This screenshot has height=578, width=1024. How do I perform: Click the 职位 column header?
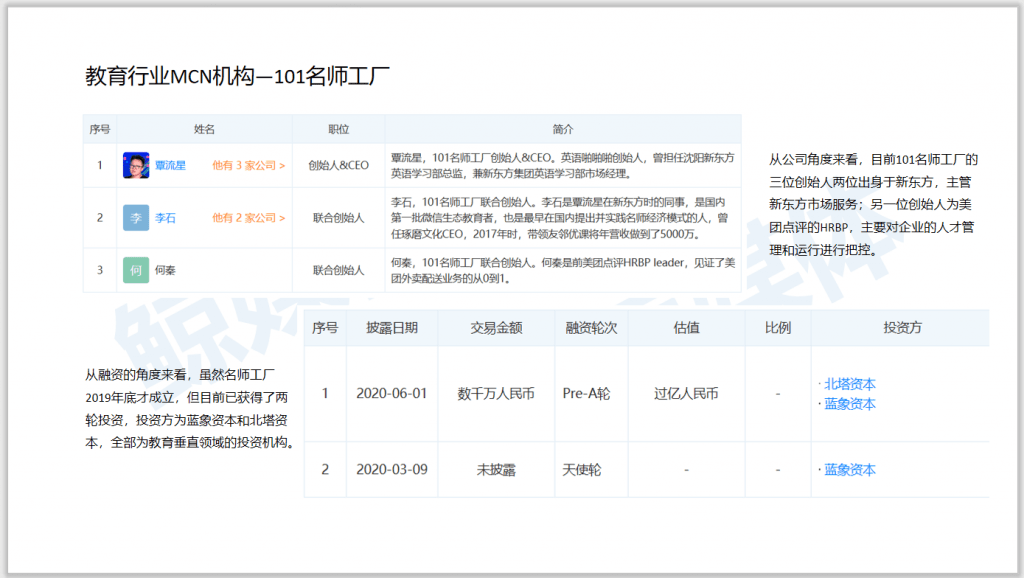pos(338,129)
